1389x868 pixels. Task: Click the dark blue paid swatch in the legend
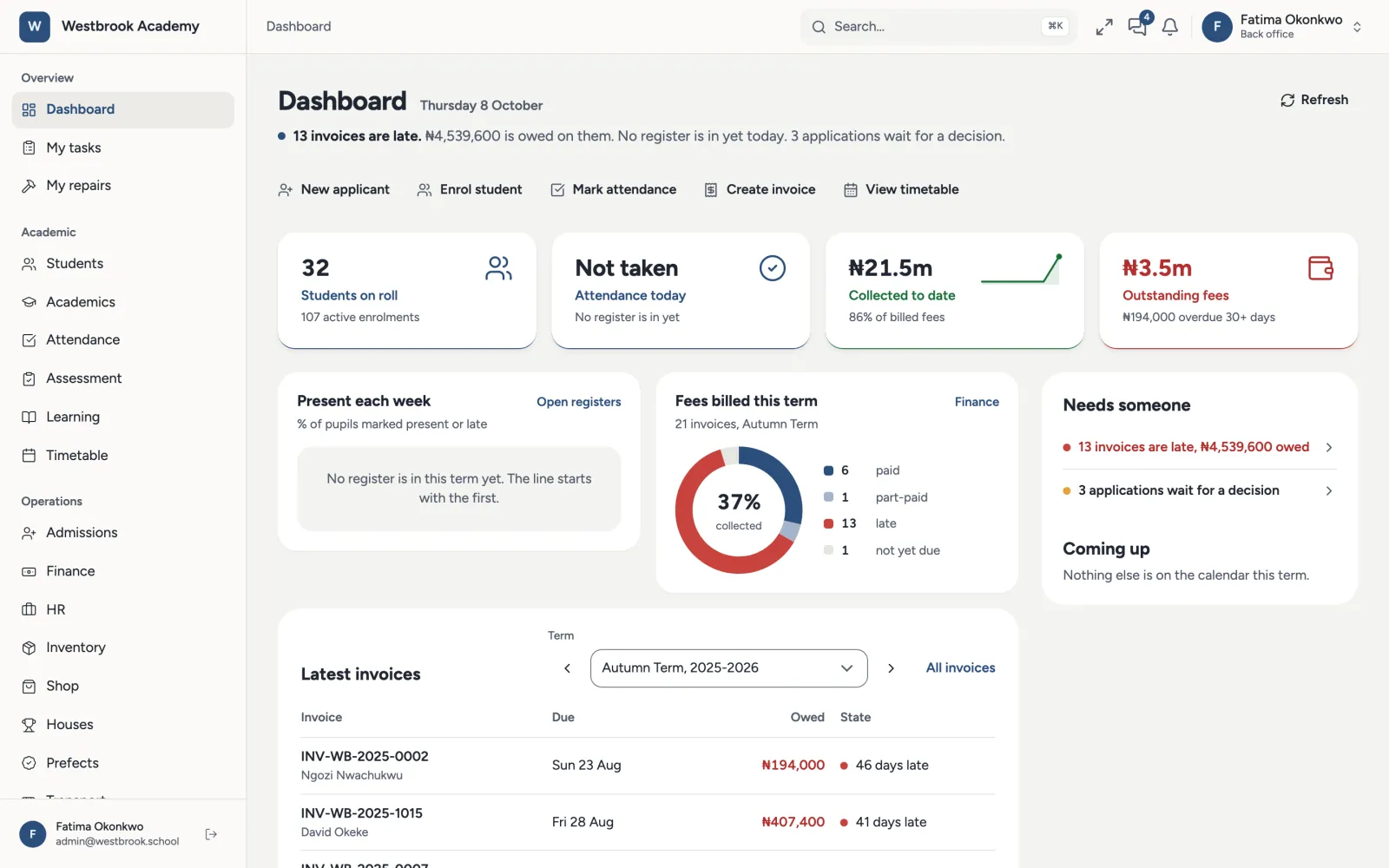point(828,470)
